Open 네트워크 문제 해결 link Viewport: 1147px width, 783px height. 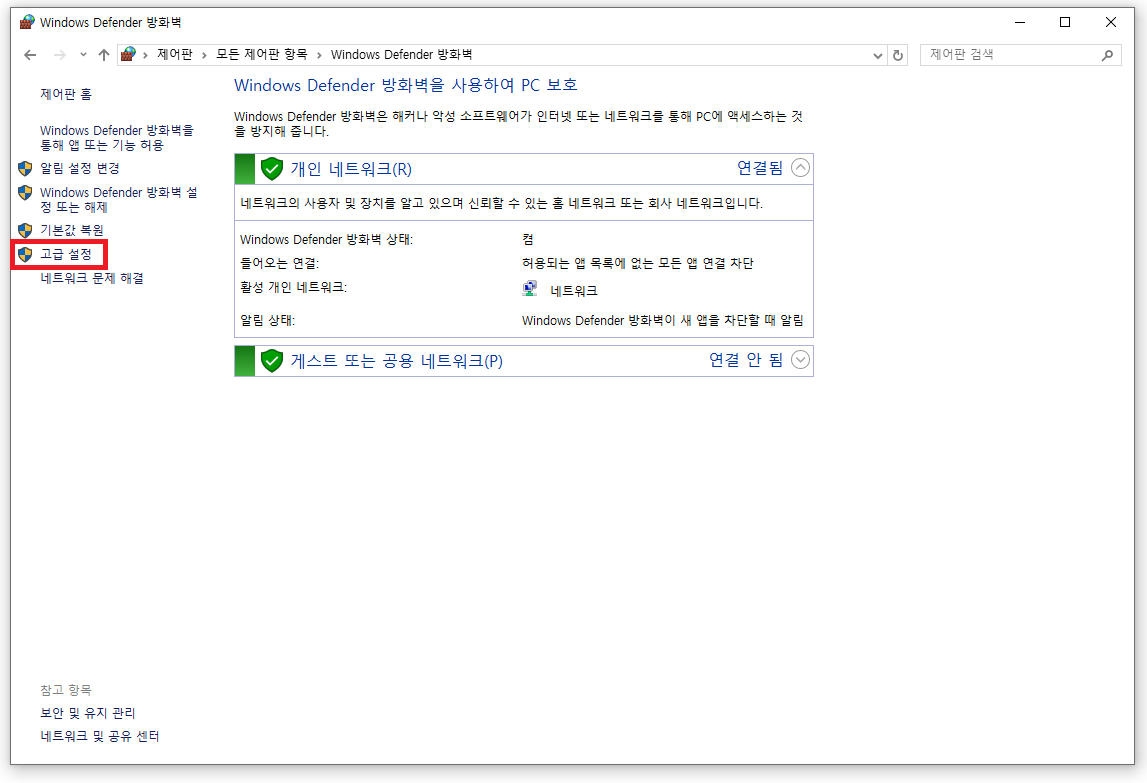(x=92, y=278)
